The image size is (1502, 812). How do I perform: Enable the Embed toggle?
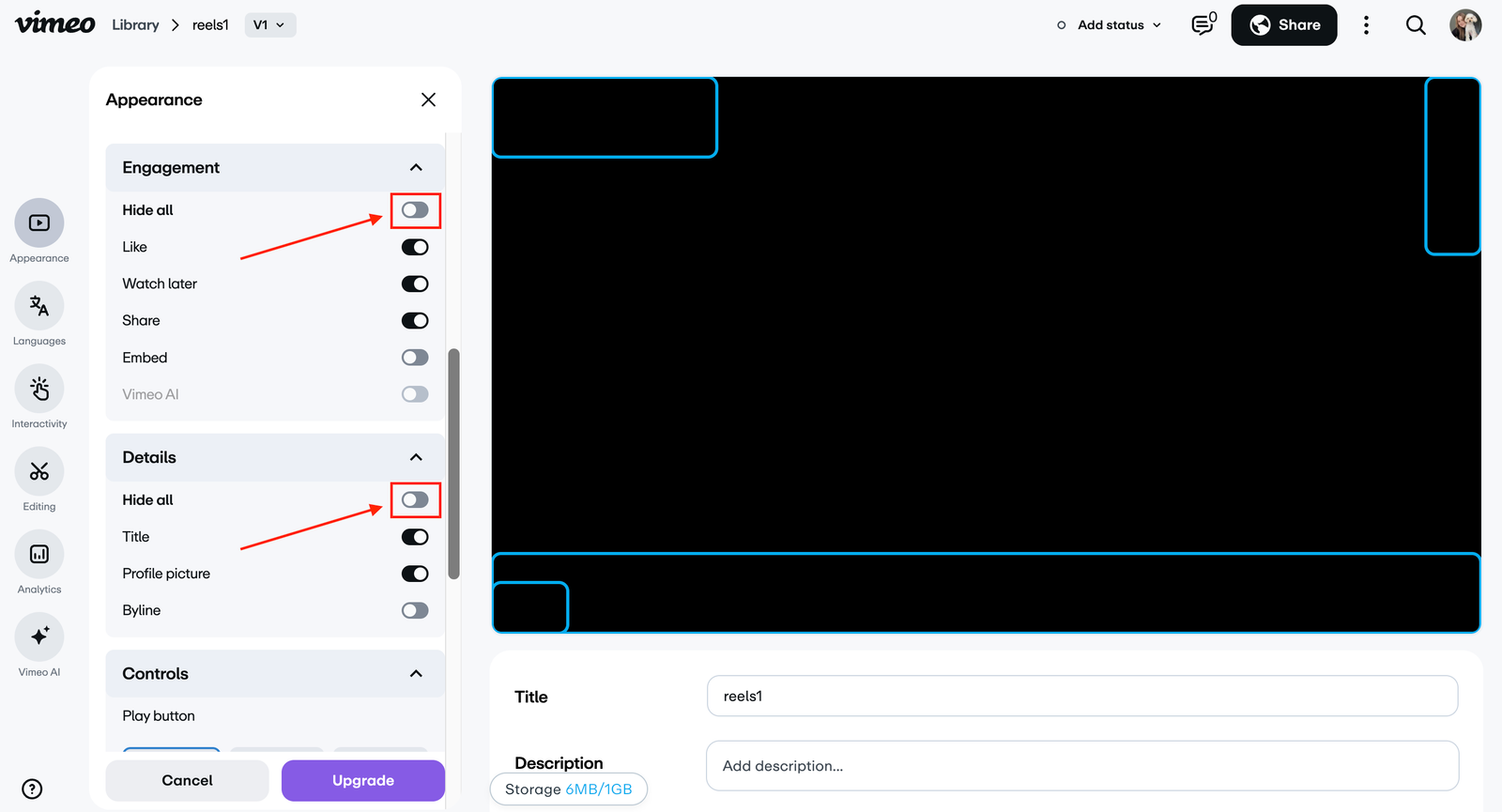tap(415, 358)
